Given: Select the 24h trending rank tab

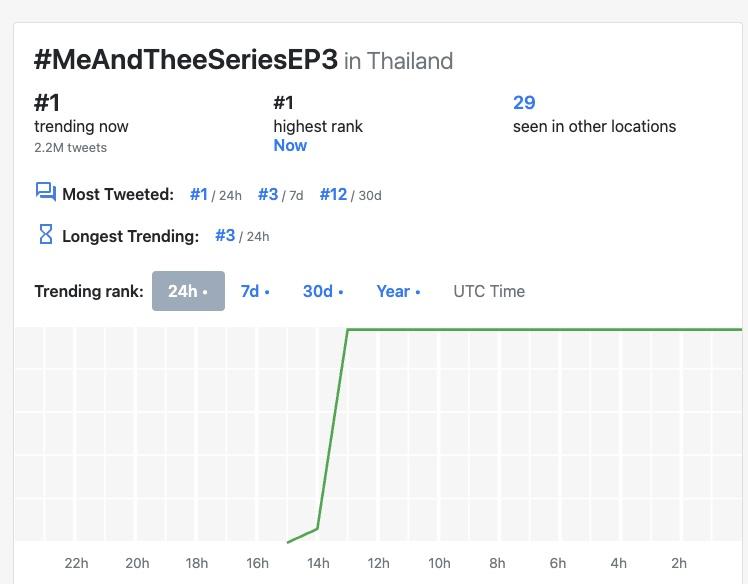Looking at the screenshot, I should coord(188,291).
